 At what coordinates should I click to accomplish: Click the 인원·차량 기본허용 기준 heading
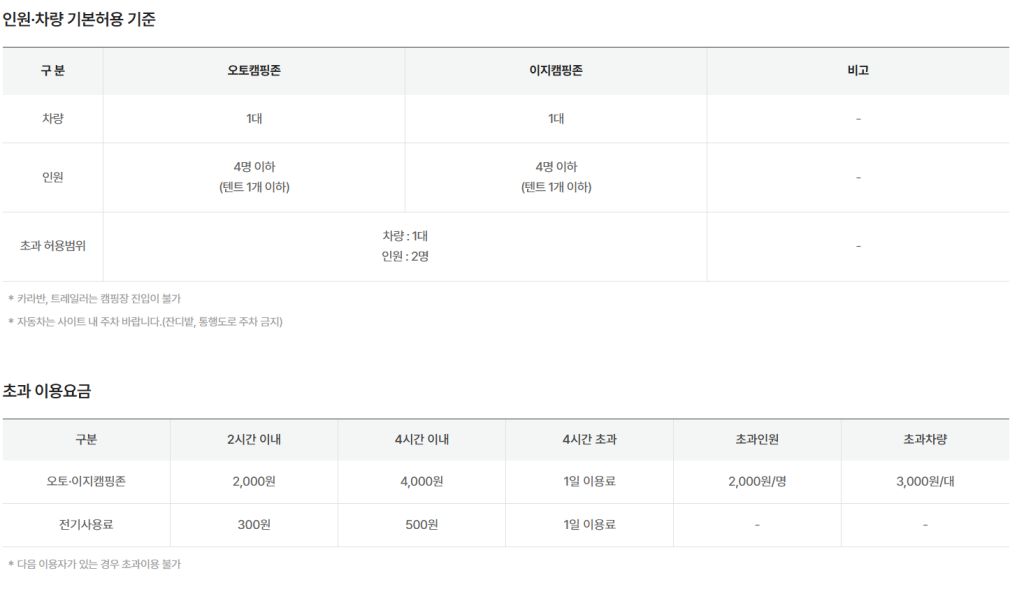click(x=79, y=20)
